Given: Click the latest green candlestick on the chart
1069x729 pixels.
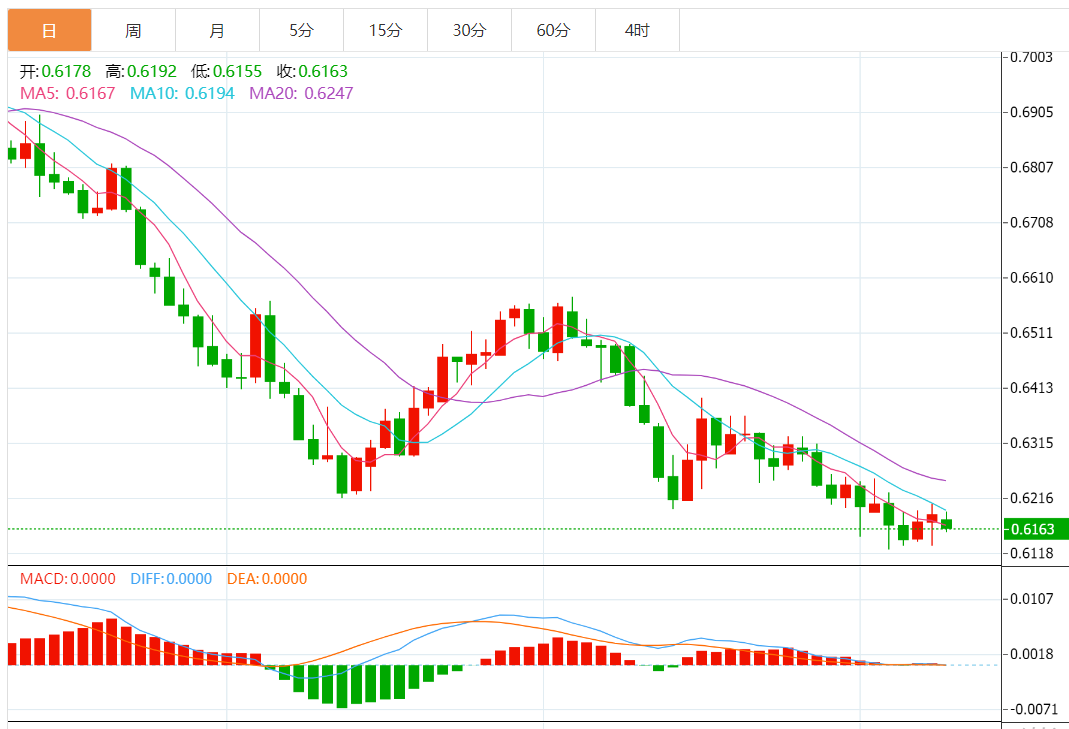Looking at the screenshot, I should click(946, 524).
